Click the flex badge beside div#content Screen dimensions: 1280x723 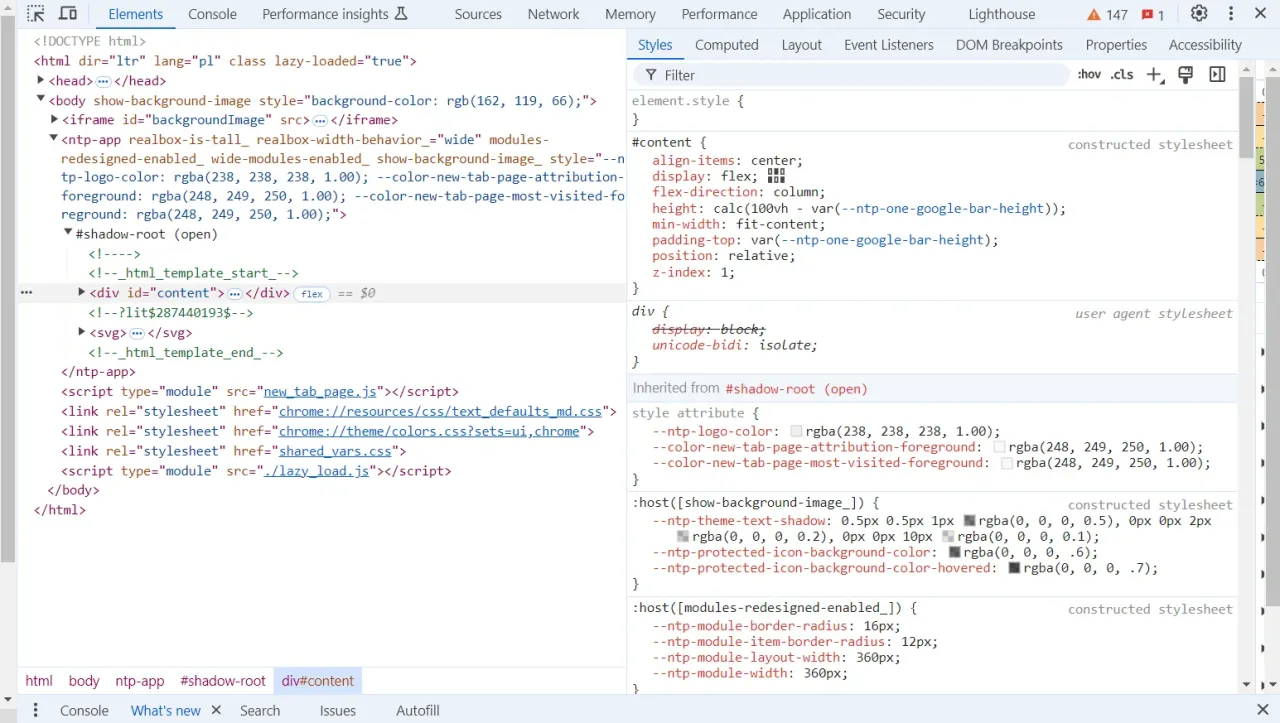pyautogui.click(x=311, y=293)
